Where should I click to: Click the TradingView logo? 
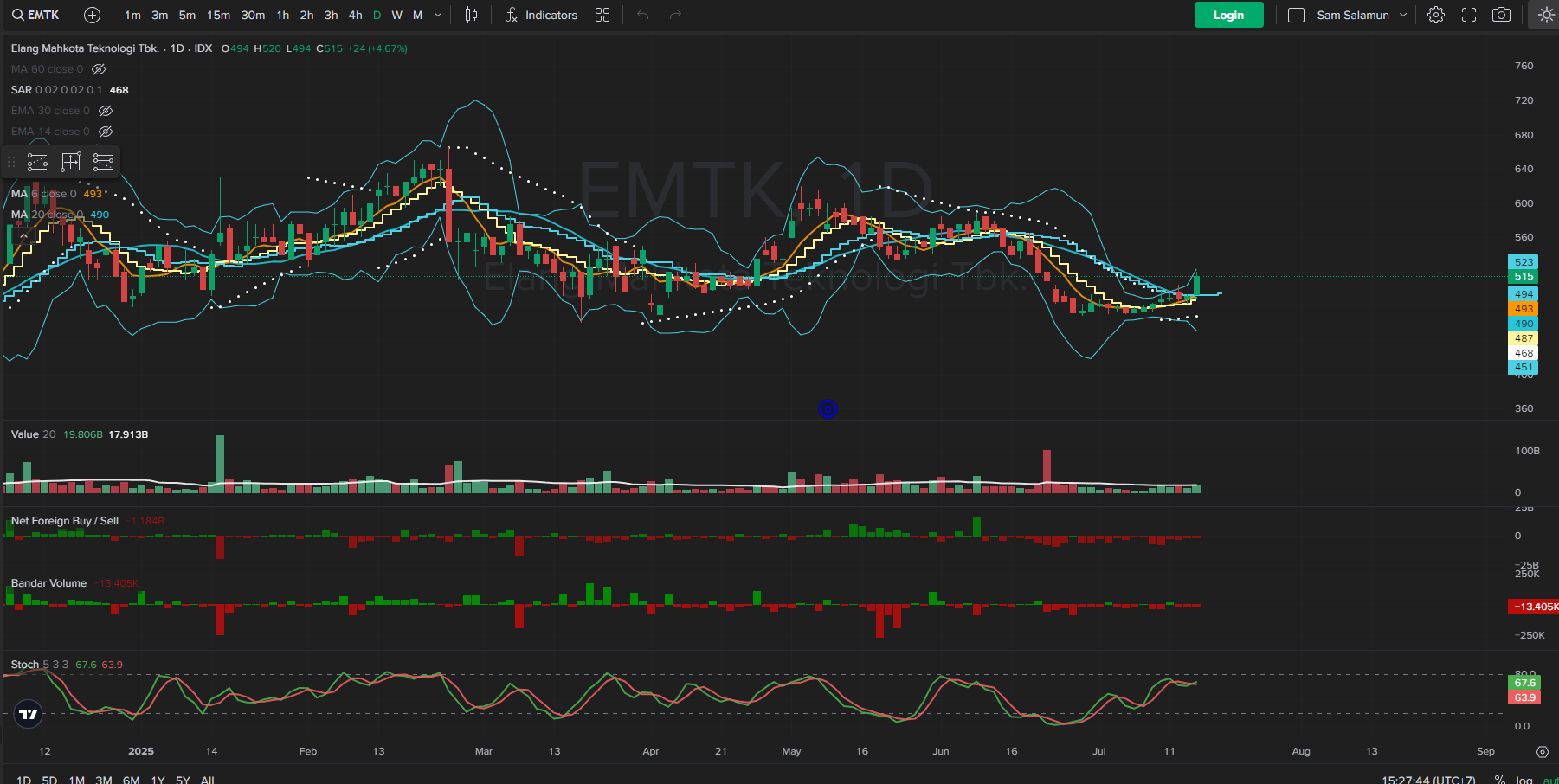[x=29, y=714]
